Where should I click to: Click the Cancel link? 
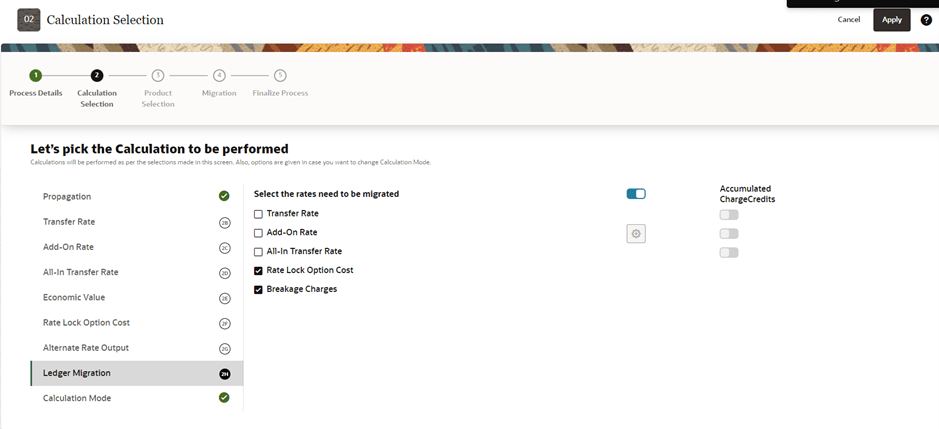coord(849,20)
